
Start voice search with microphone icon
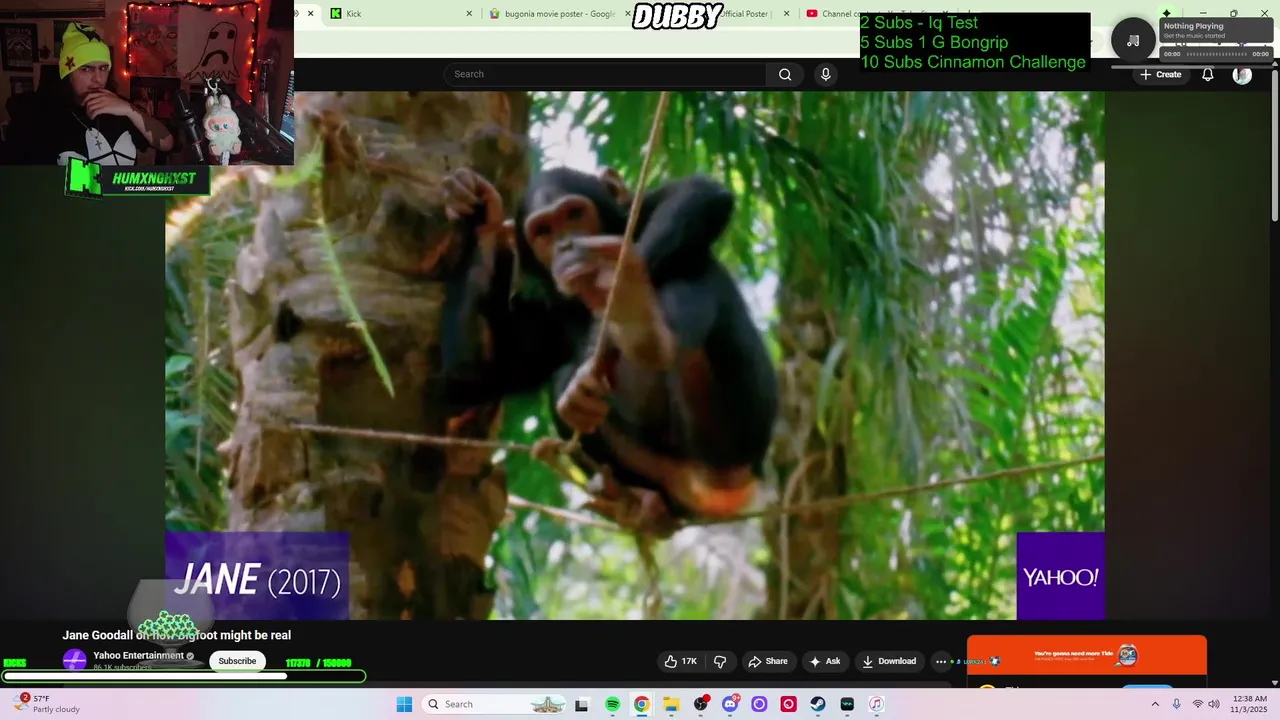pos(825,74)
